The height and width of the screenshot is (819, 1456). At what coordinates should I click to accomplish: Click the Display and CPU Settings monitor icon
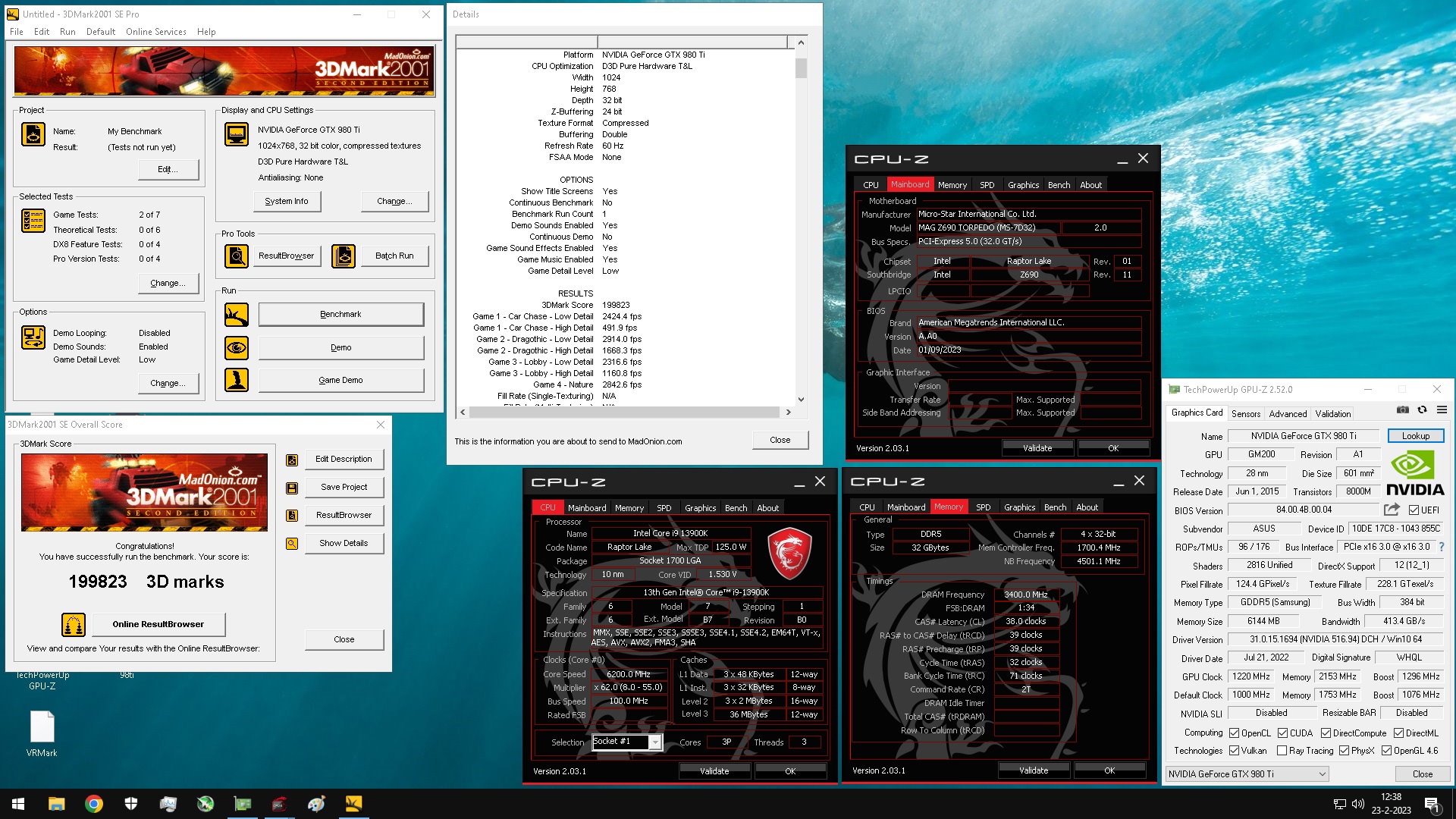[237, 134]
